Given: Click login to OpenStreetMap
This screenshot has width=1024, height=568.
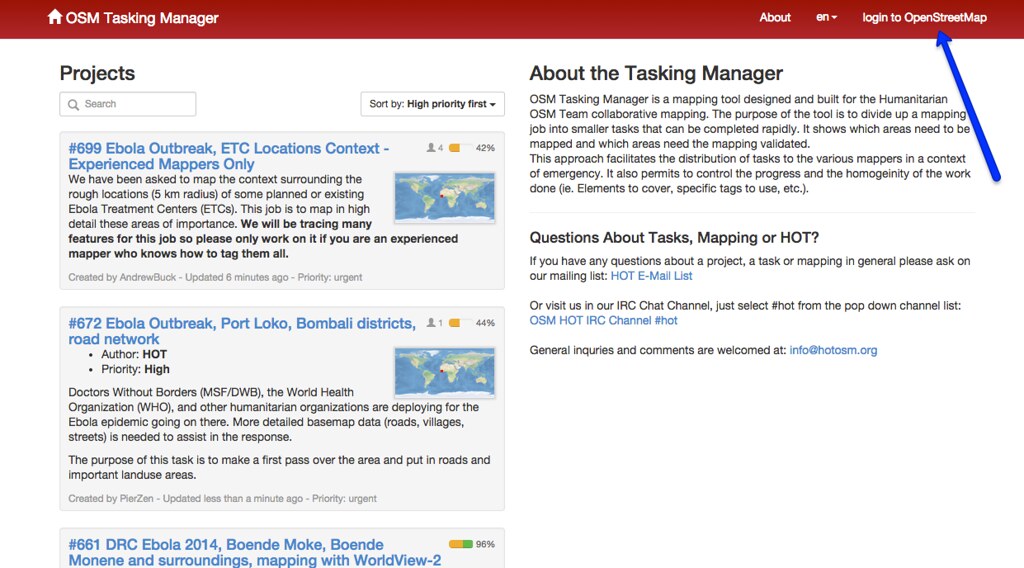Looking at the screenshot, I should [924, 18].
